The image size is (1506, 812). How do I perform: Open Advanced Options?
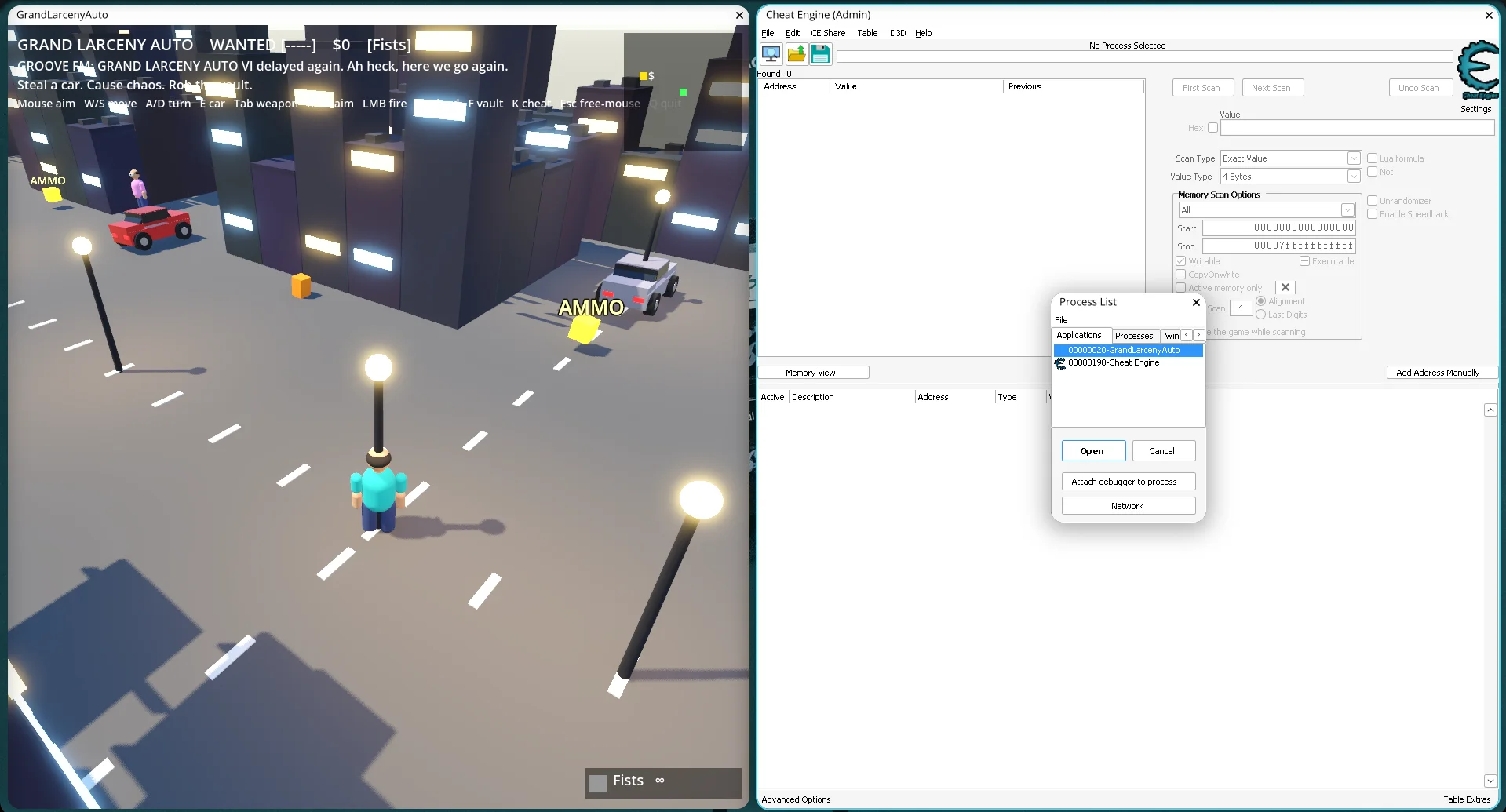coord(796,799)
